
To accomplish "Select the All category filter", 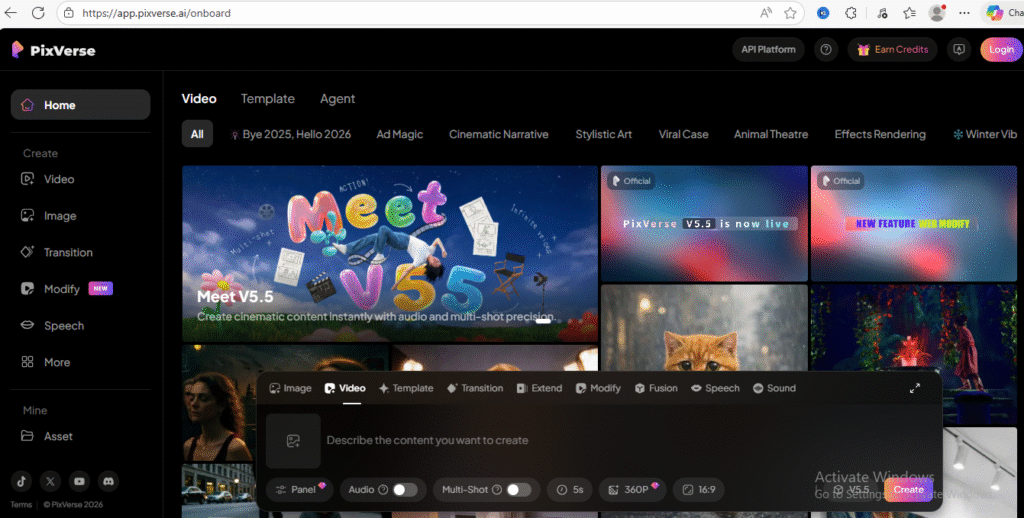I will tap(197, 134).
